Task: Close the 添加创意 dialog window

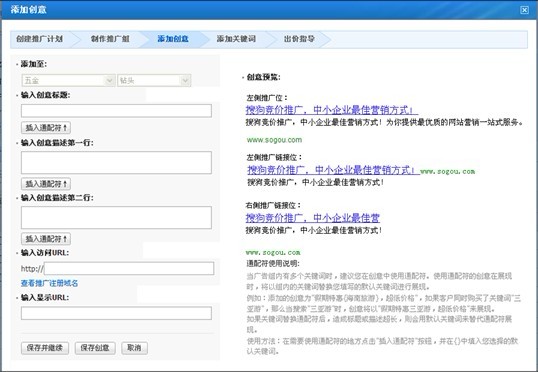Action: (524, 10)
